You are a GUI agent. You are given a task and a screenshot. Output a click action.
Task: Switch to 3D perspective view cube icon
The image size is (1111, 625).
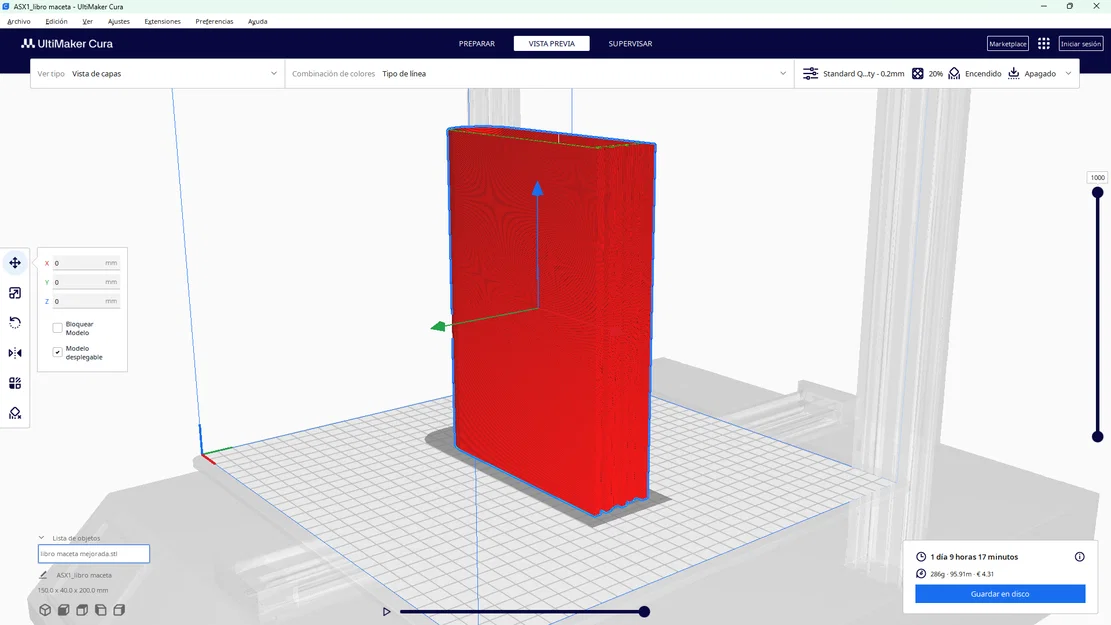pos(45,609)
